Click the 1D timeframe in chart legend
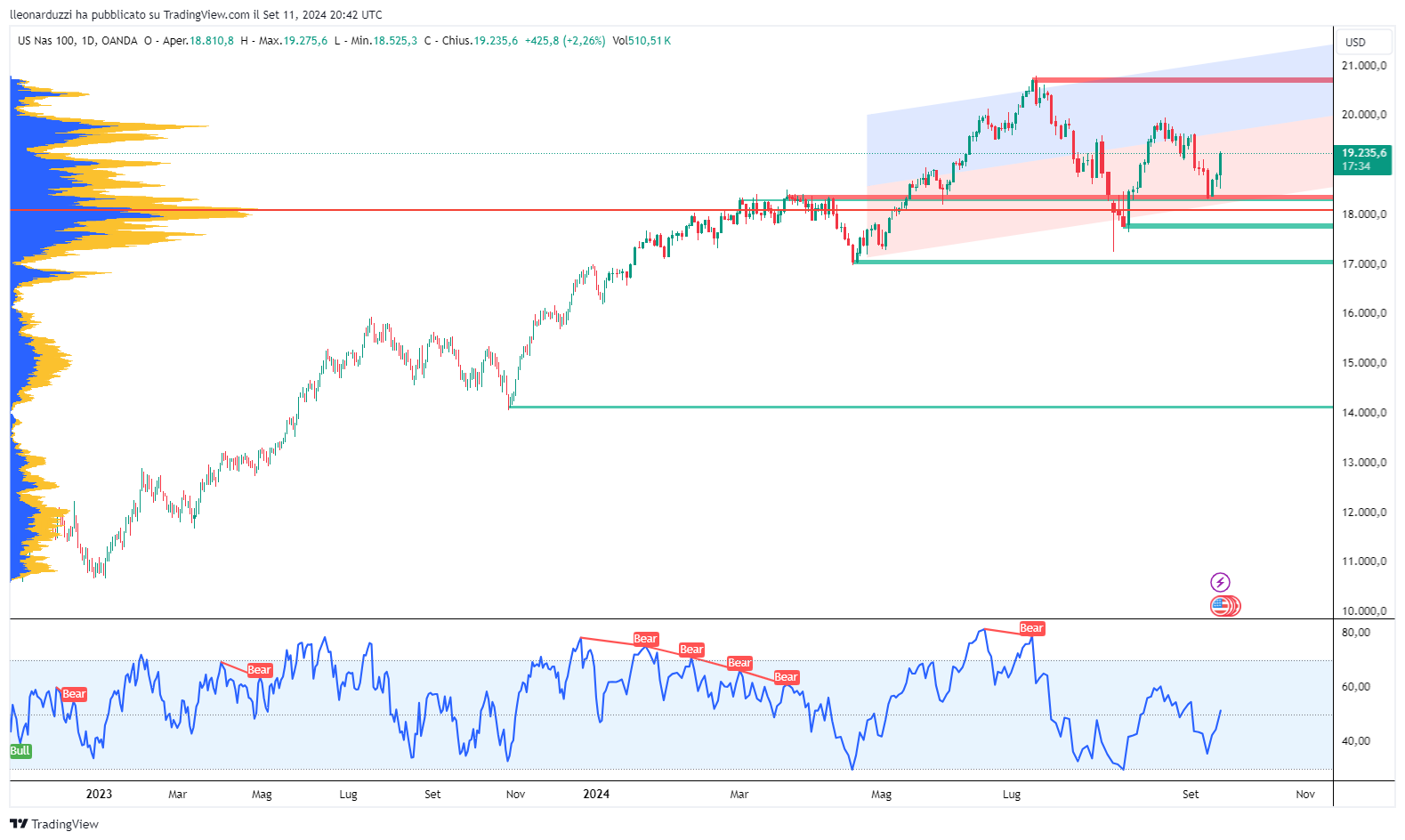 point(88,41)
